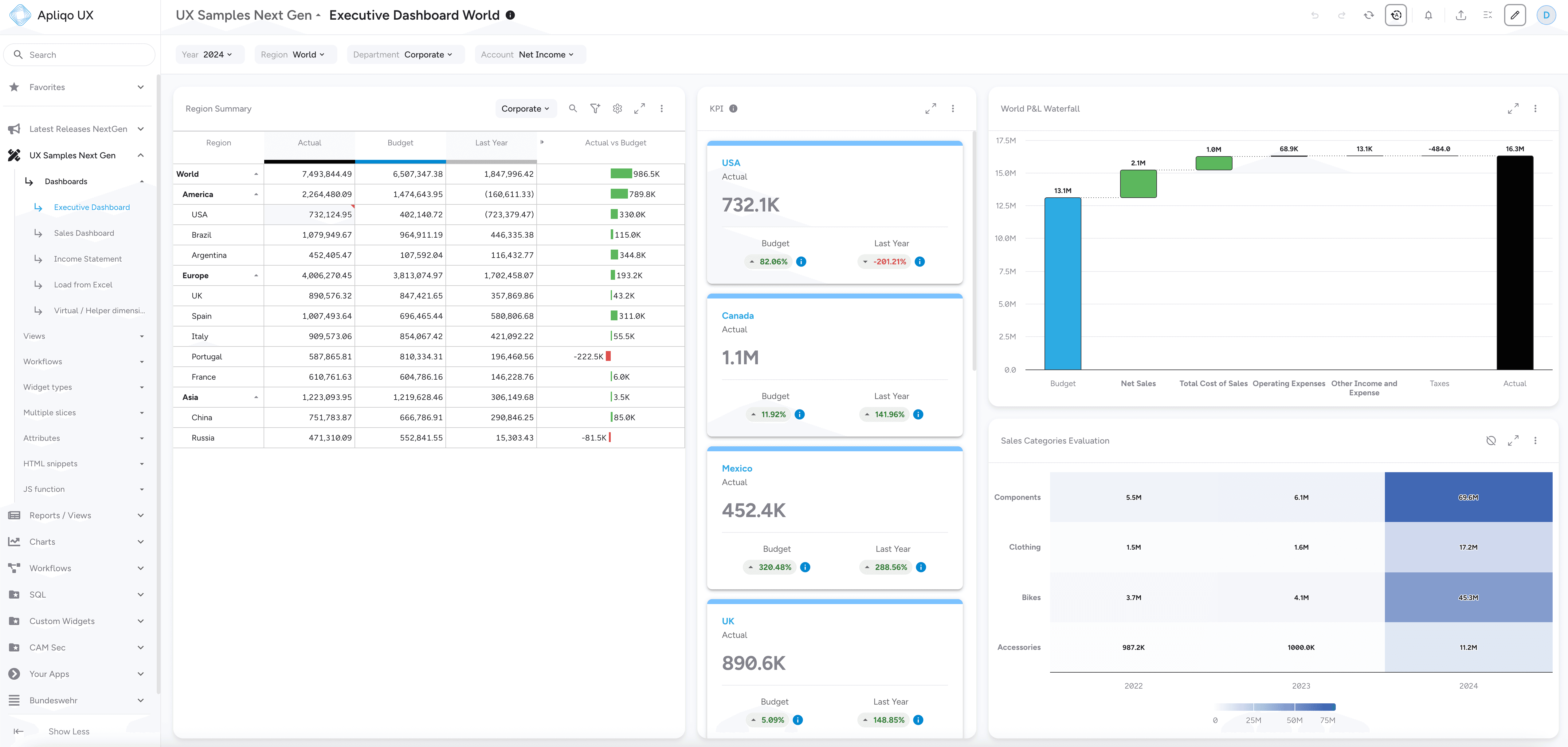The image size is (1568, 747).
Task: Open Region Summary settings gear
Action: (617, 109)
